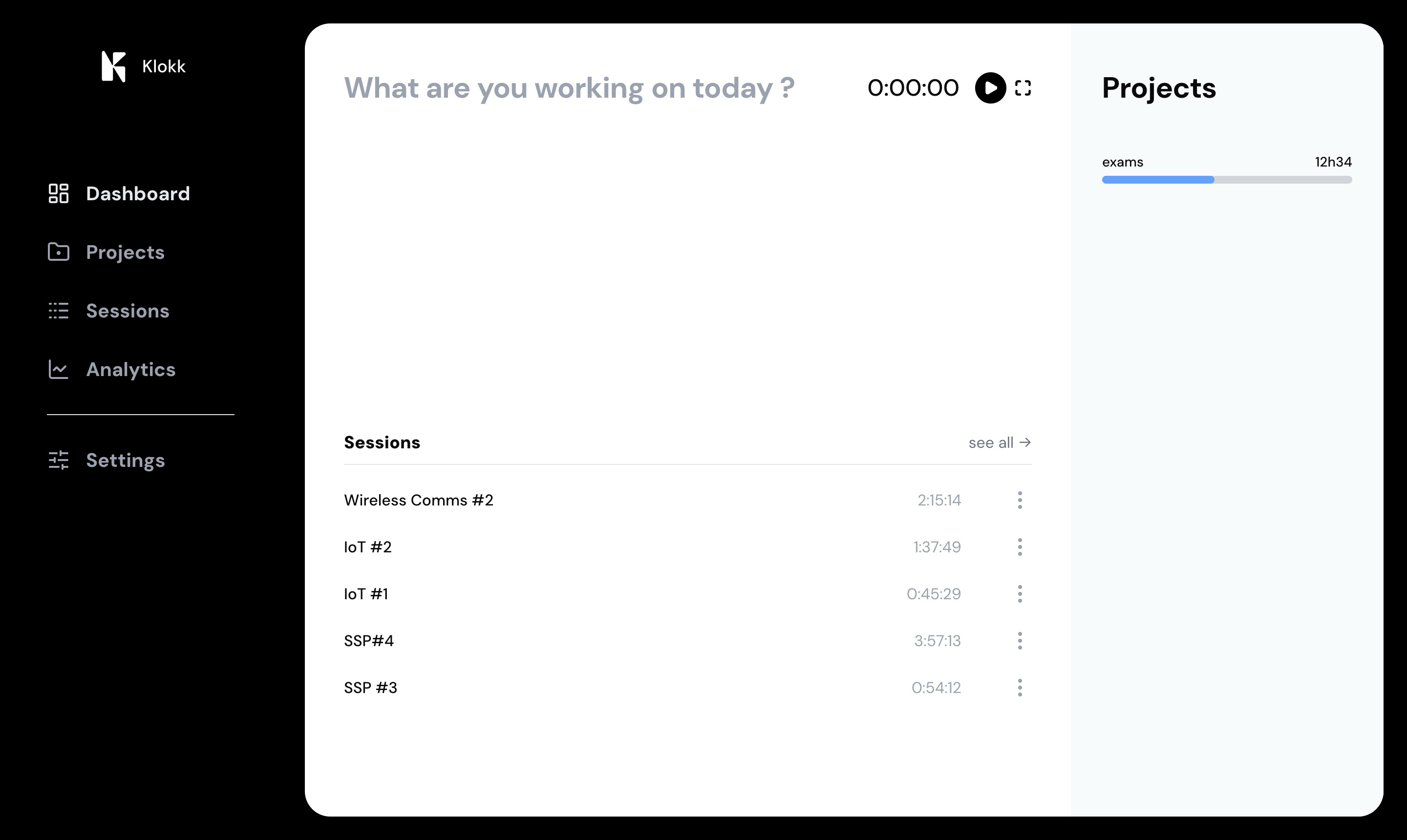Click the Projects folder icon in sidebar

[58, 252]
